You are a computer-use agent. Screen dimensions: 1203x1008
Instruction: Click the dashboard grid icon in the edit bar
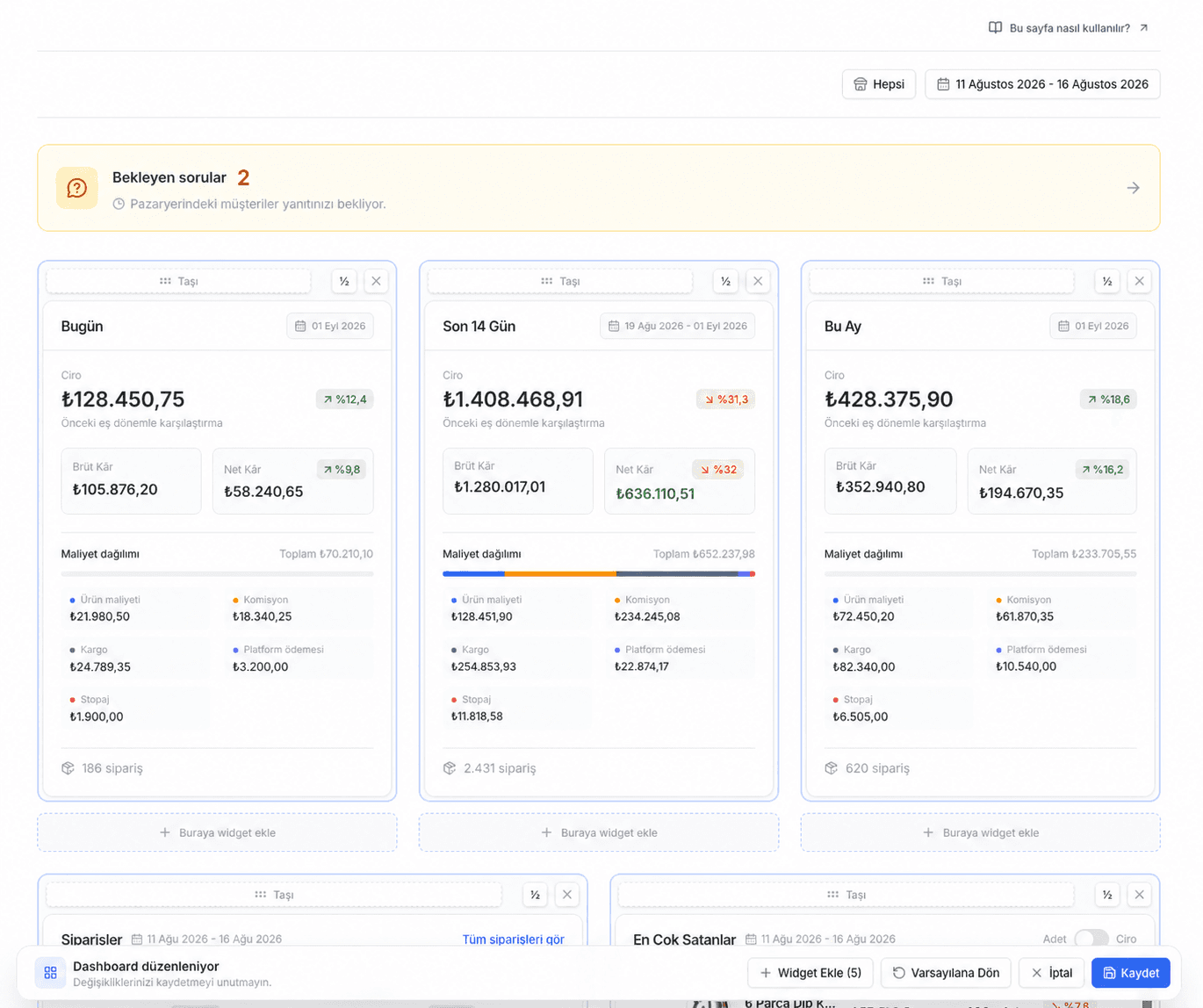point(50,973)
